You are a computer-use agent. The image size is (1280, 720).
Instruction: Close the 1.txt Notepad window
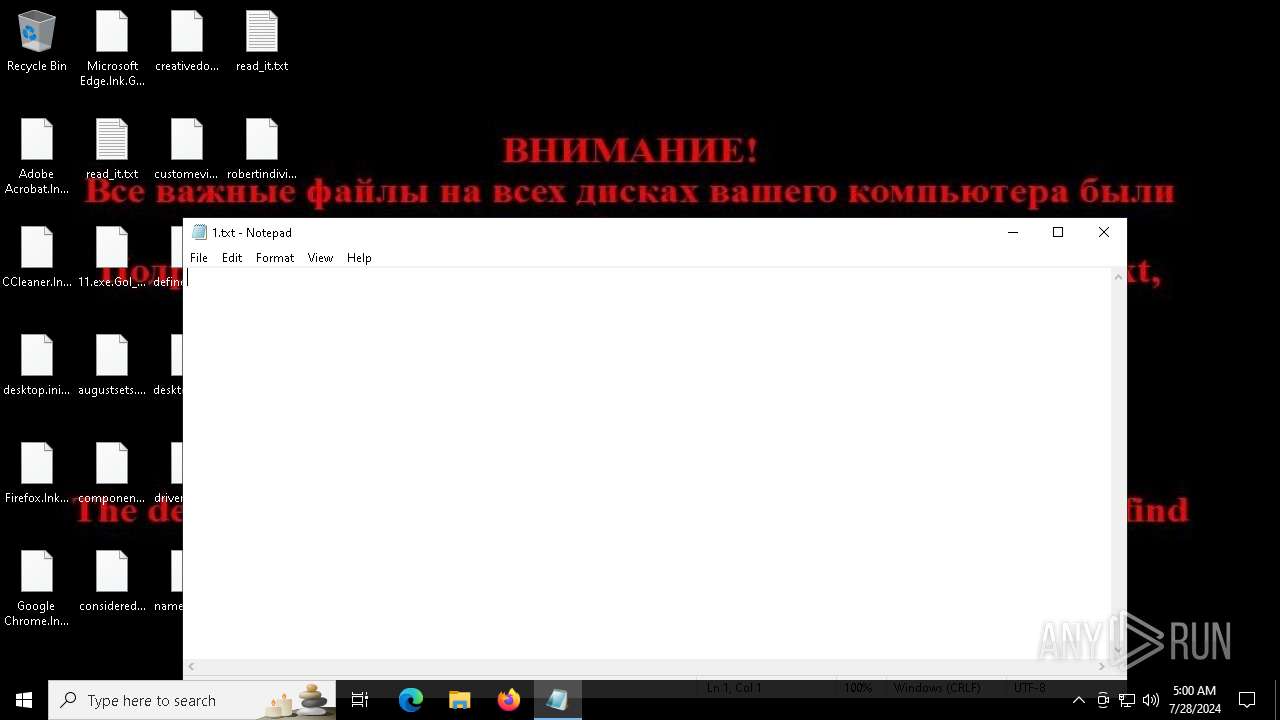[x=1104, y=232]
